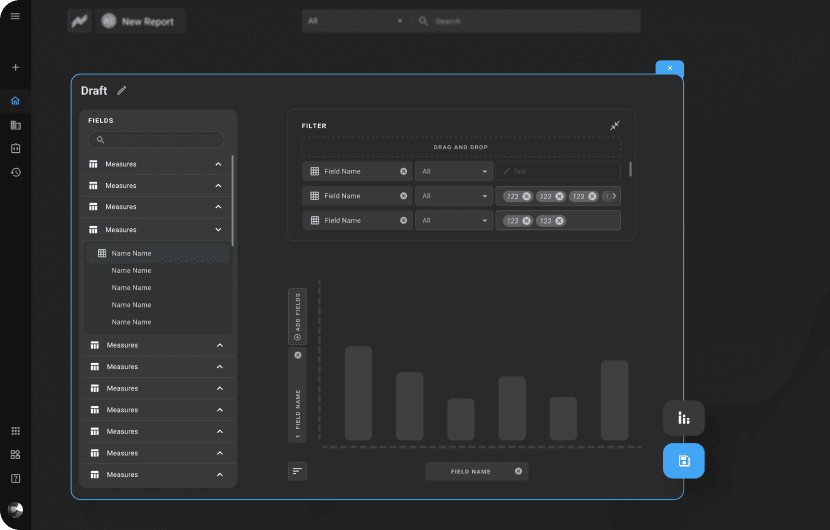Viewport: 830px width, 530px height.
Task: Go to the Home sidebar icon
Action: tap(15, 101)
